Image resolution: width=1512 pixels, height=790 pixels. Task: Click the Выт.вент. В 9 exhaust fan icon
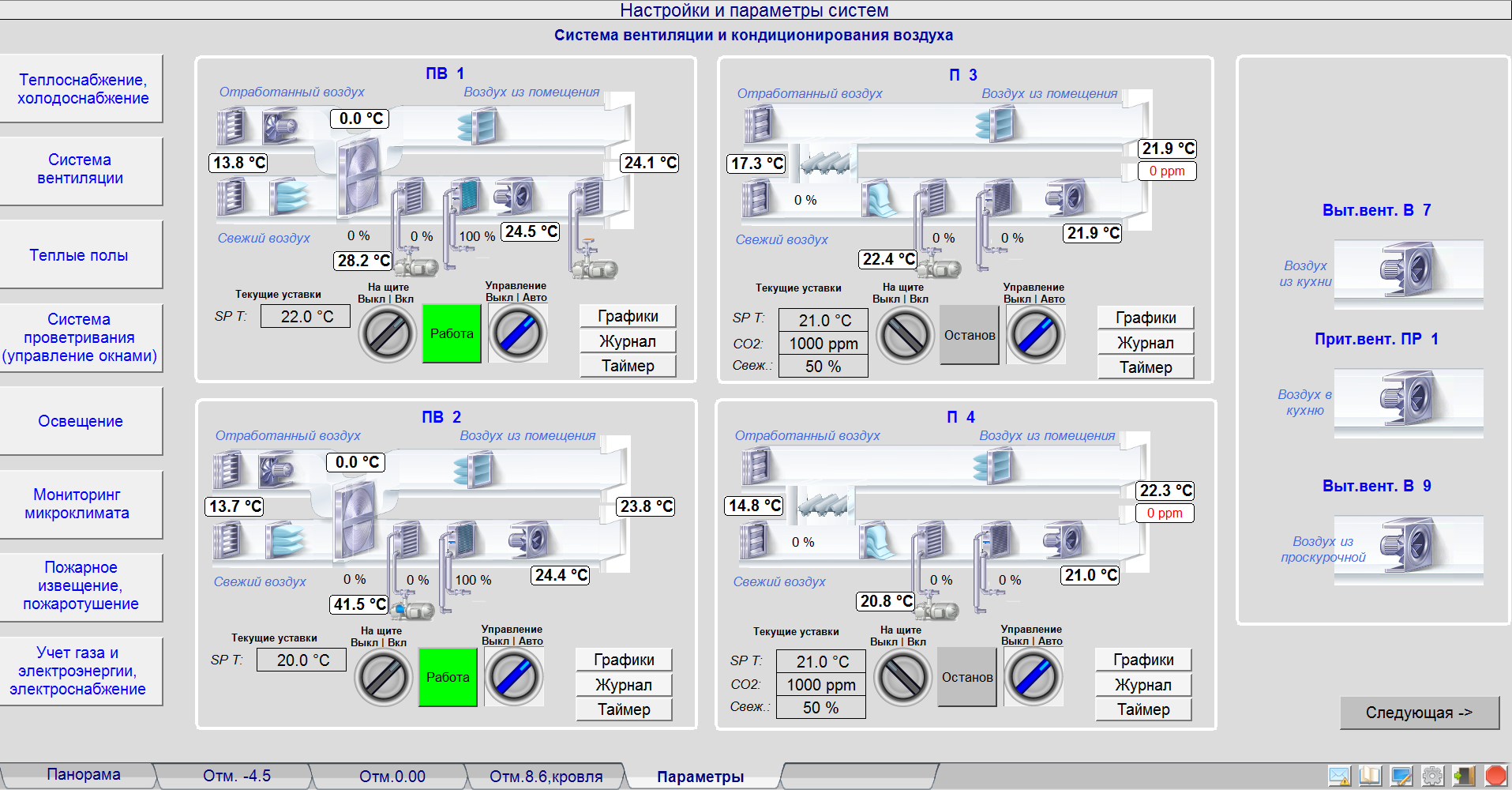pyautogui.click(x=1407, y=546)
